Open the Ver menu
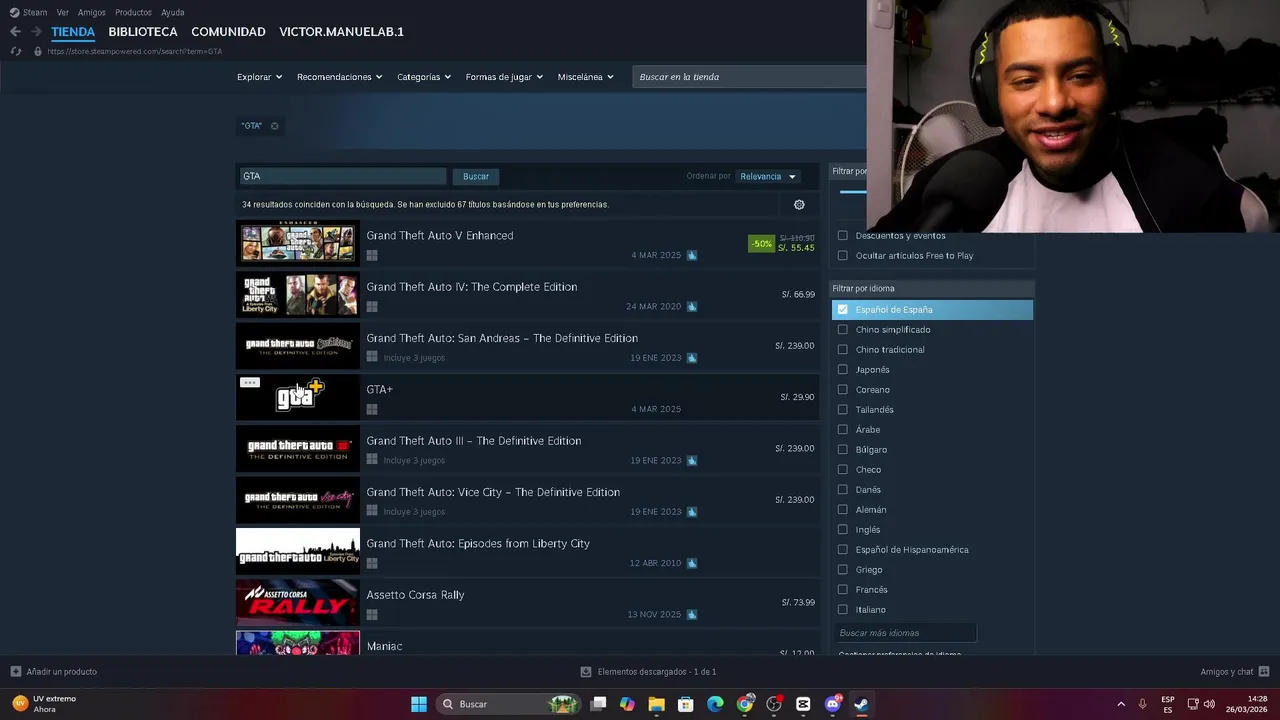Screen dimensions: 1280x720 coord(63,12)
